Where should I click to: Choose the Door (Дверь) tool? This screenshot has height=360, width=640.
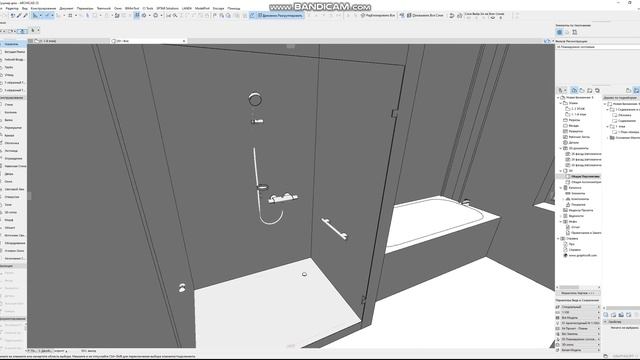pos(13,174)
